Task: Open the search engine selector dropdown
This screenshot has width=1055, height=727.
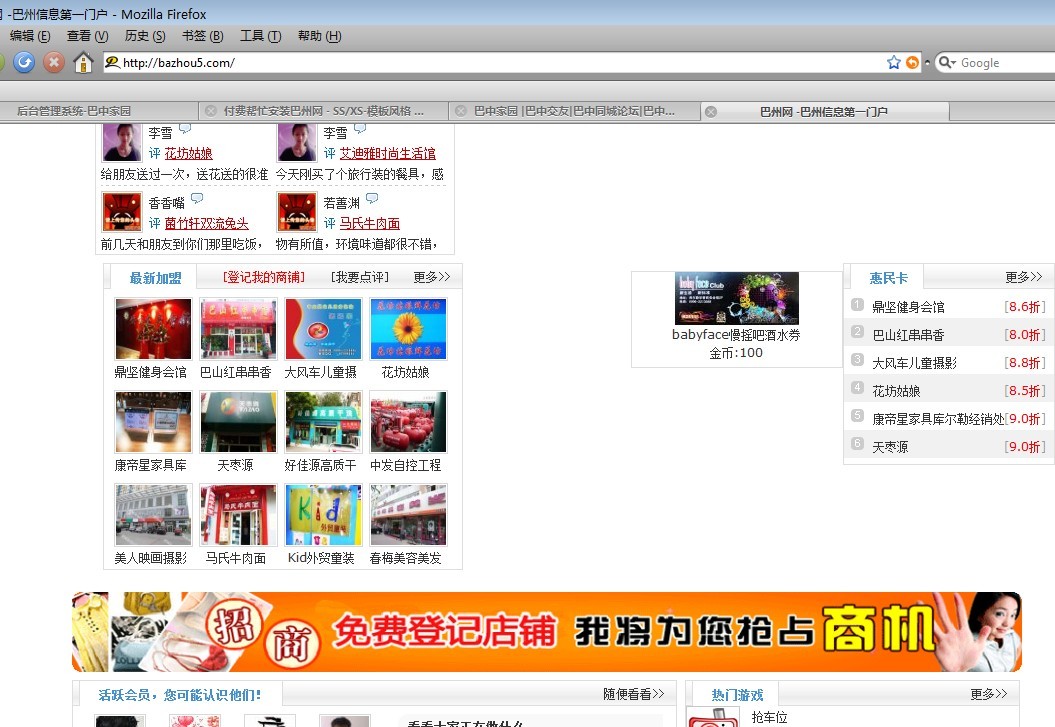Action: pos(947,63)
